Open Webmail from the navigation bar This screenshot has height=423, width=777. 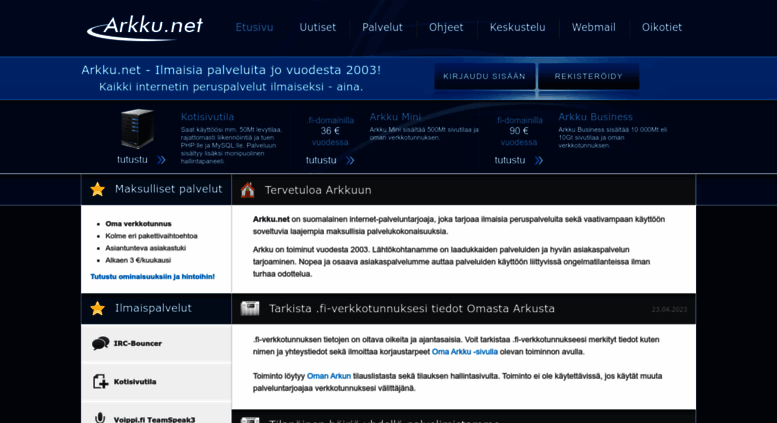[x=594, y=27]
